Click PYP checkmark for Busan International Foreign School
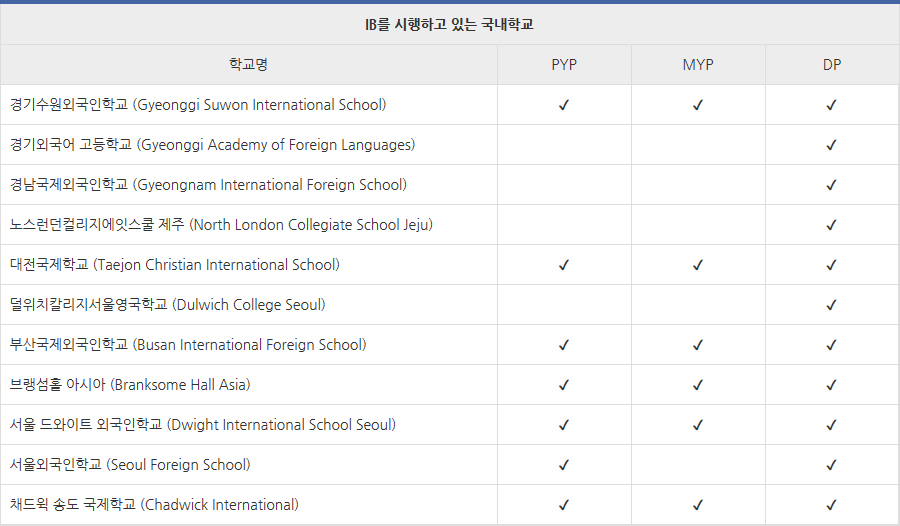The width and height of the screenshot is (900, 526). click(x=564, y=345)
